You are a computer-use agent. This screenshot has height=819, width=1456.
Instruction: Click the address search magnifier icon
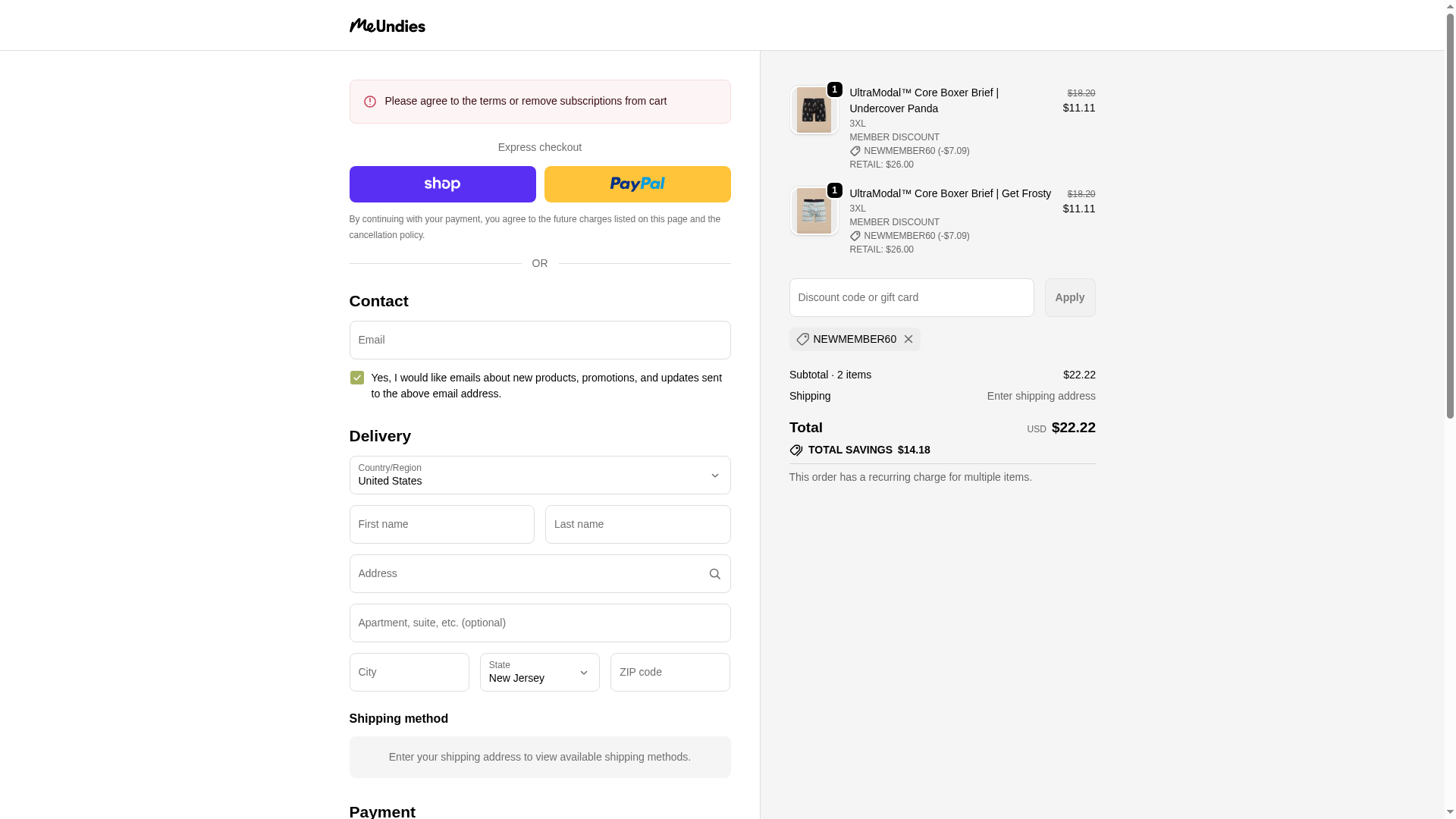tap(714, 574)
